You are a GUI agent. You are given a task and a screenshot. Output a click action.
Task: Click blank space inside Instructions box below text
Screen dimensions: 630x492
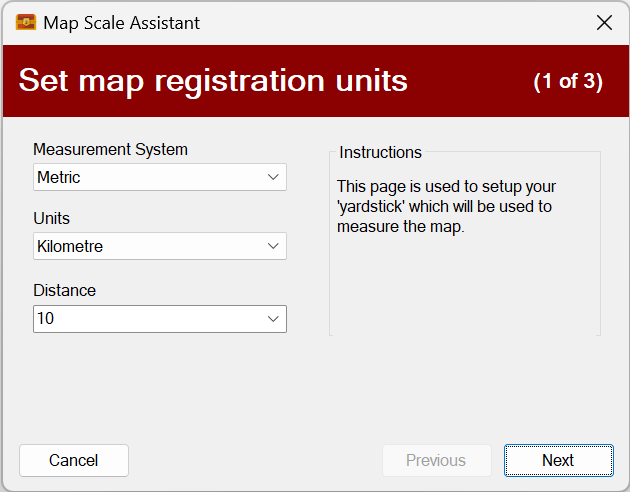coord(464,290)
